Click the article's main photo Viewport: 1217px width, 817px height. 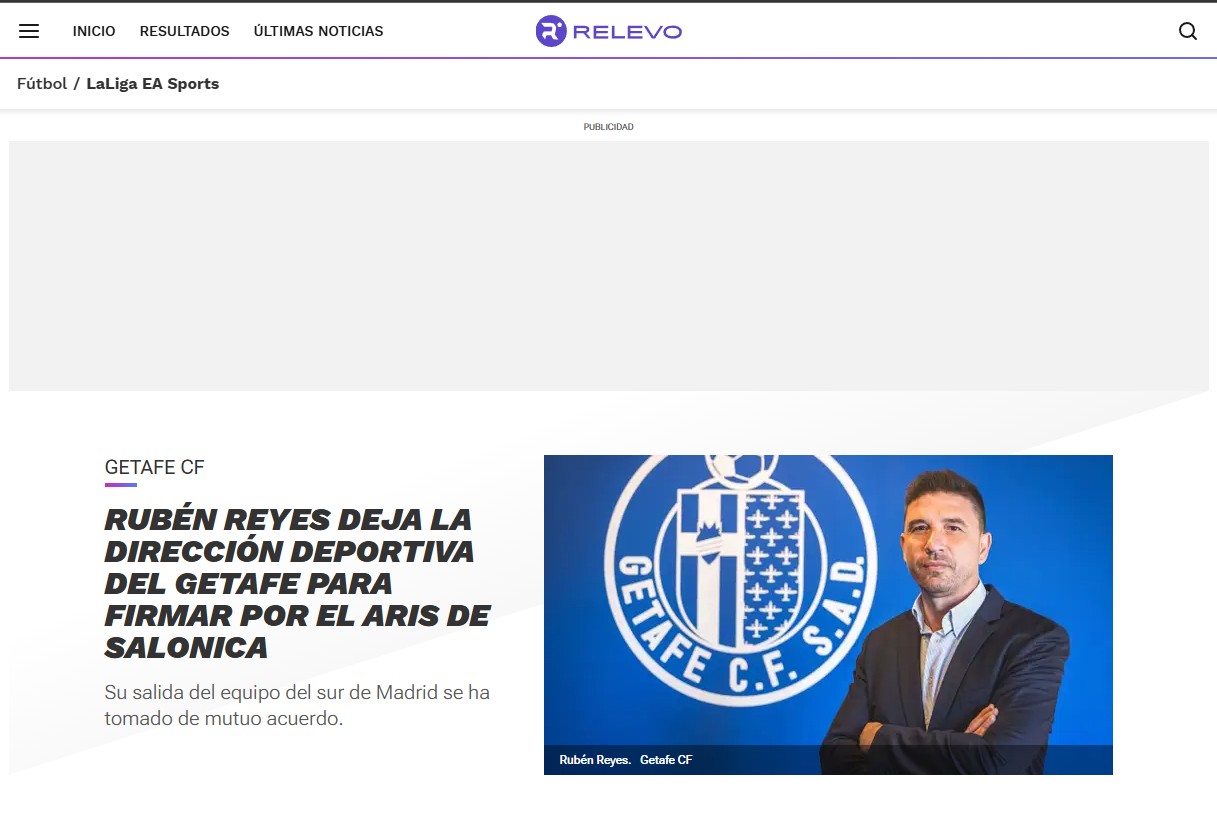point(828,614)
